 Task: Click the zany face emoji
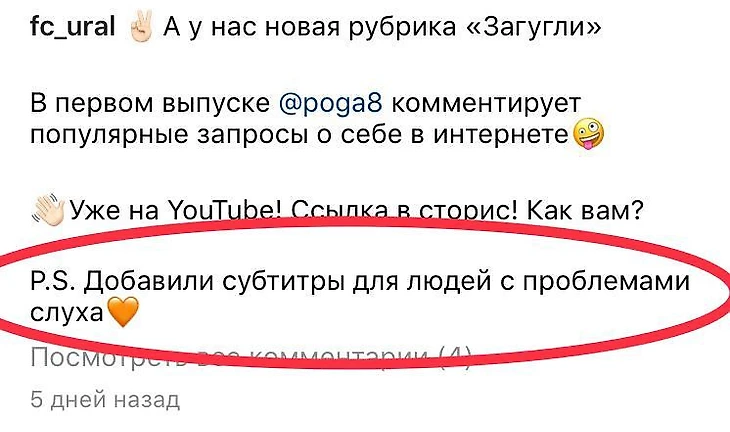click(588, 135)
